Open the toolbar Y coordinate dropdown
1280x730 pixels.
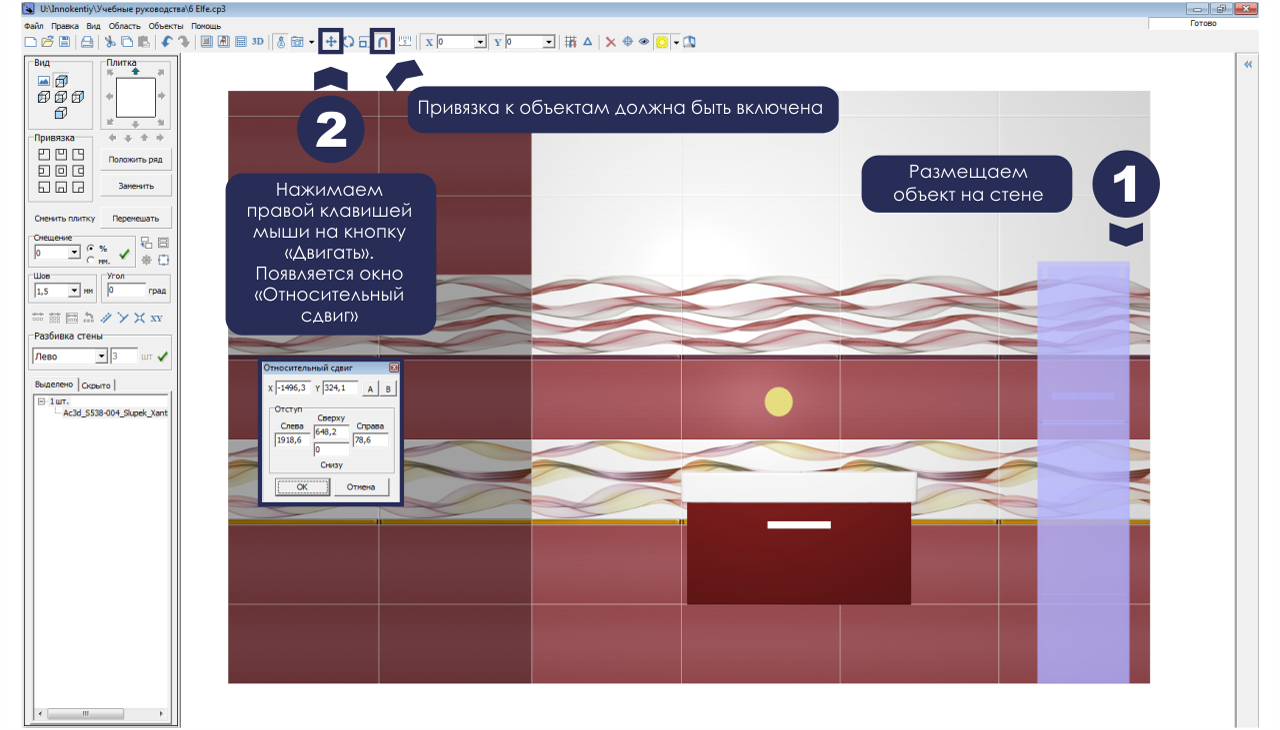coord(549,42)
